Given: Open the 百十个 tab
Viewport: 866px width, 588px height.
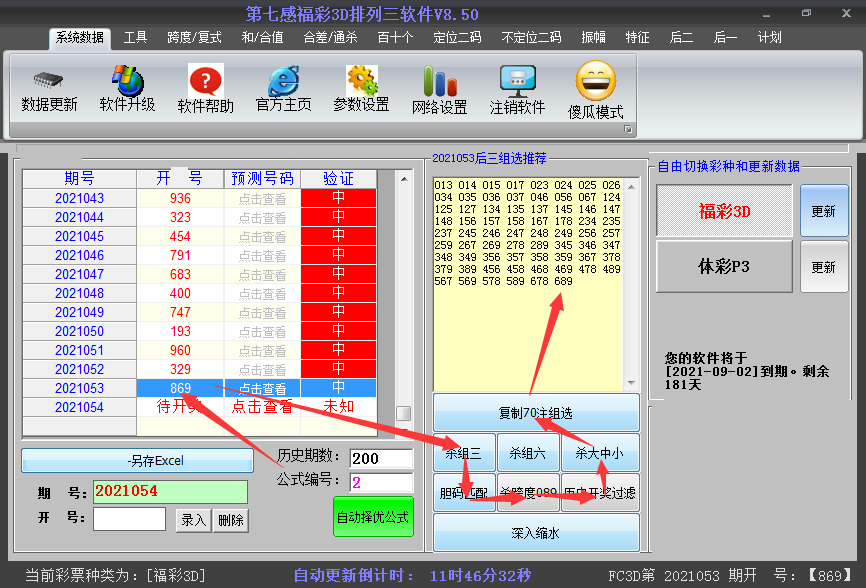Looking at the screenshot, I should (x=395, y=38).
